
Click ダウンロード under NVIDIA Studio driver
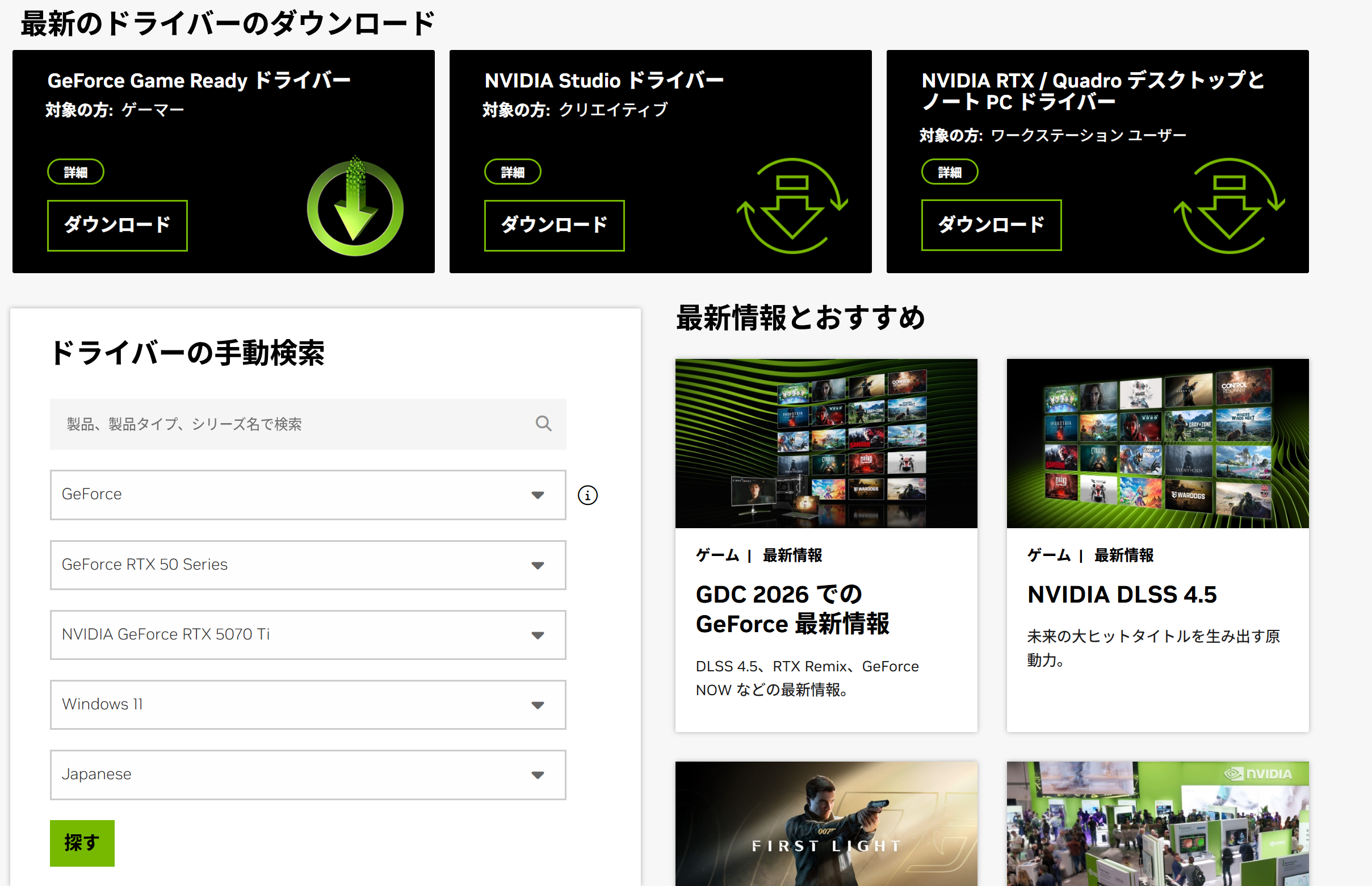(554, 225)
